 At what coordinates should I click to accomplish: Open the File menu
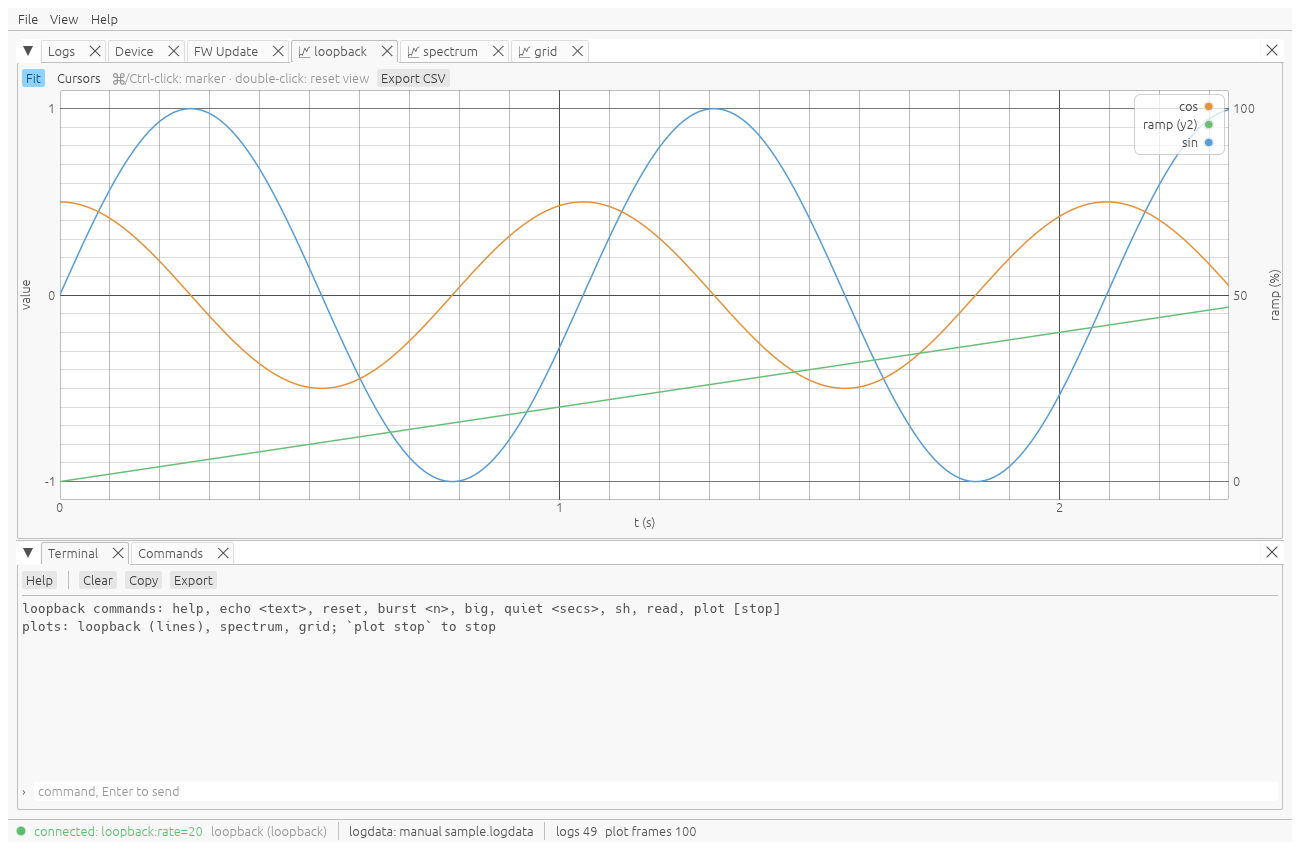pyautogui.click(x=28, y=19)
